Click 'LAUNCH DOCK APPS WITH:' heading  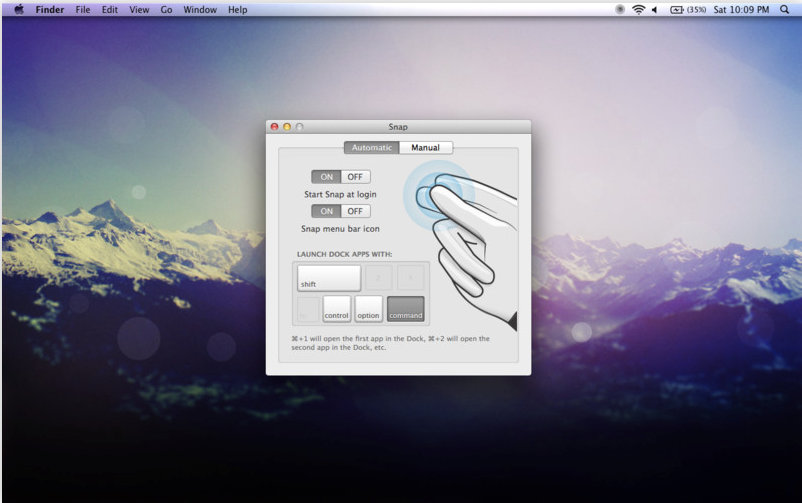(345, 254)
